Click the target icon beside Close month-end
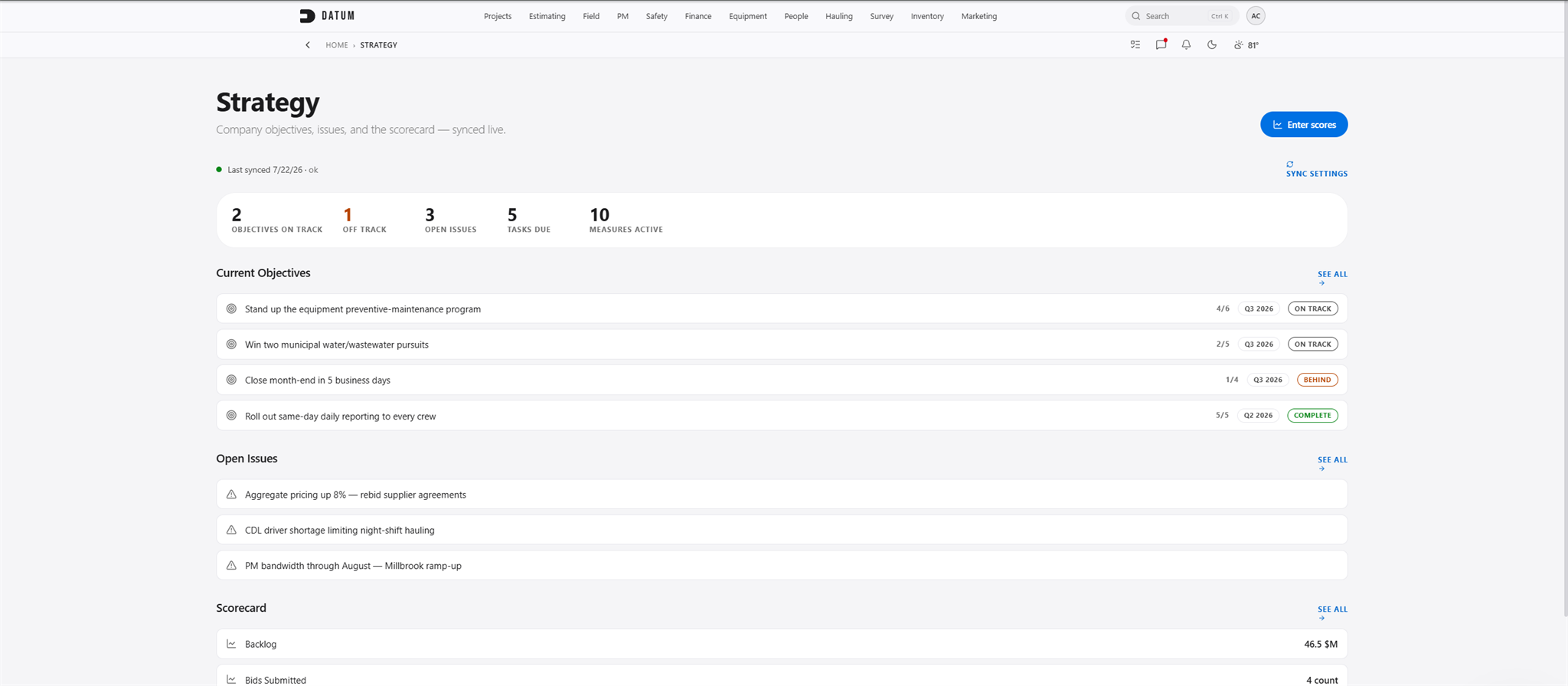Screen dimensions: 1568x686 (231, 380)
